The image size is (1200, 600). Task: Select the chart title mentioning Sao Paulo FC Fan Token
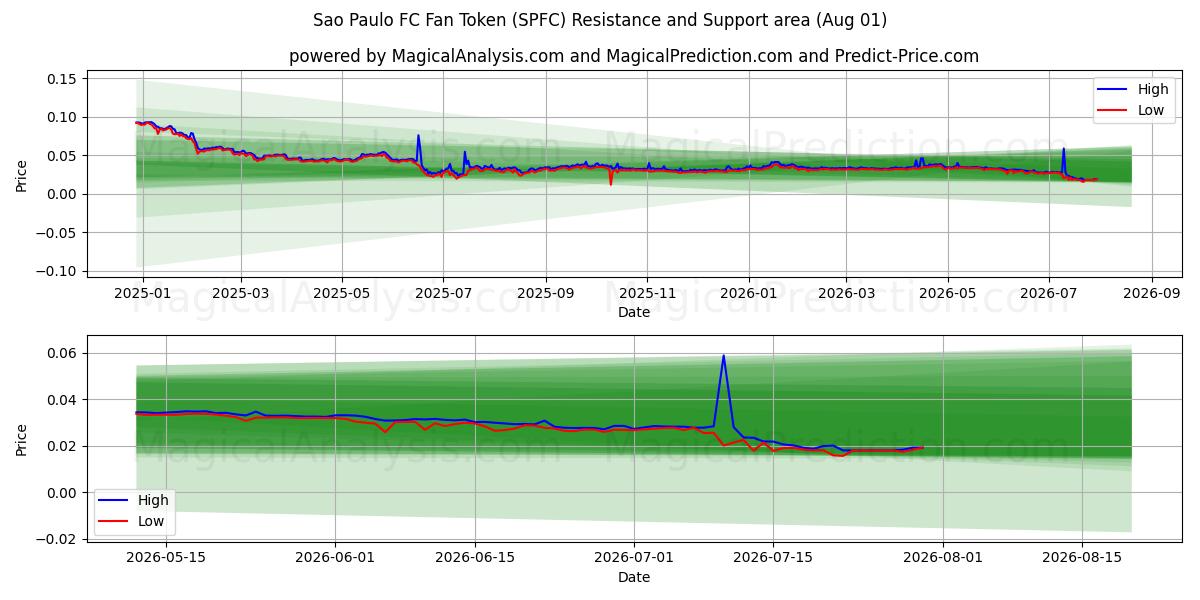pyautogui.click(x=600, y=20)
